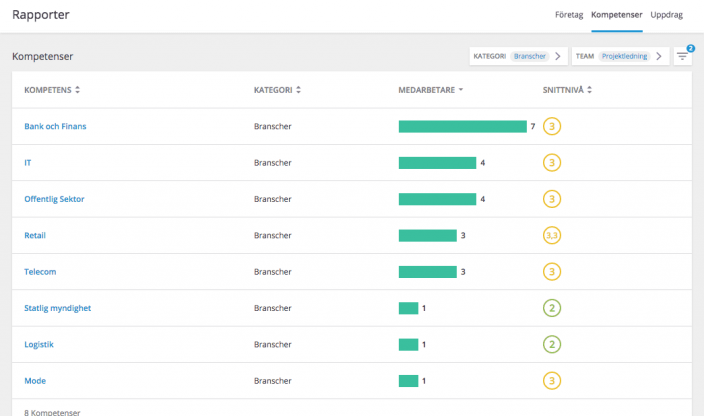Expand the Team Projektledning filter chevron
Screen dimensions: 704x416
click(x=658, y=56)
